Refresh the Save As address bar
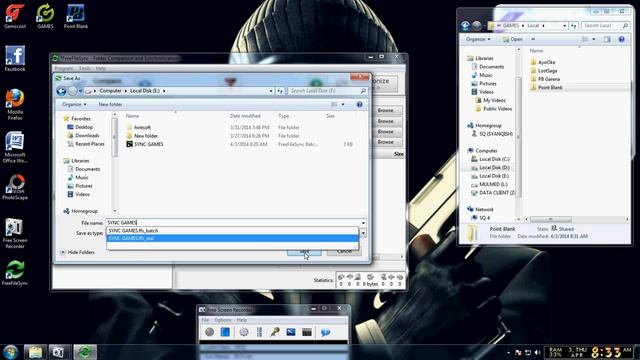The image size is (640, 360). click(x=280, y=91)
